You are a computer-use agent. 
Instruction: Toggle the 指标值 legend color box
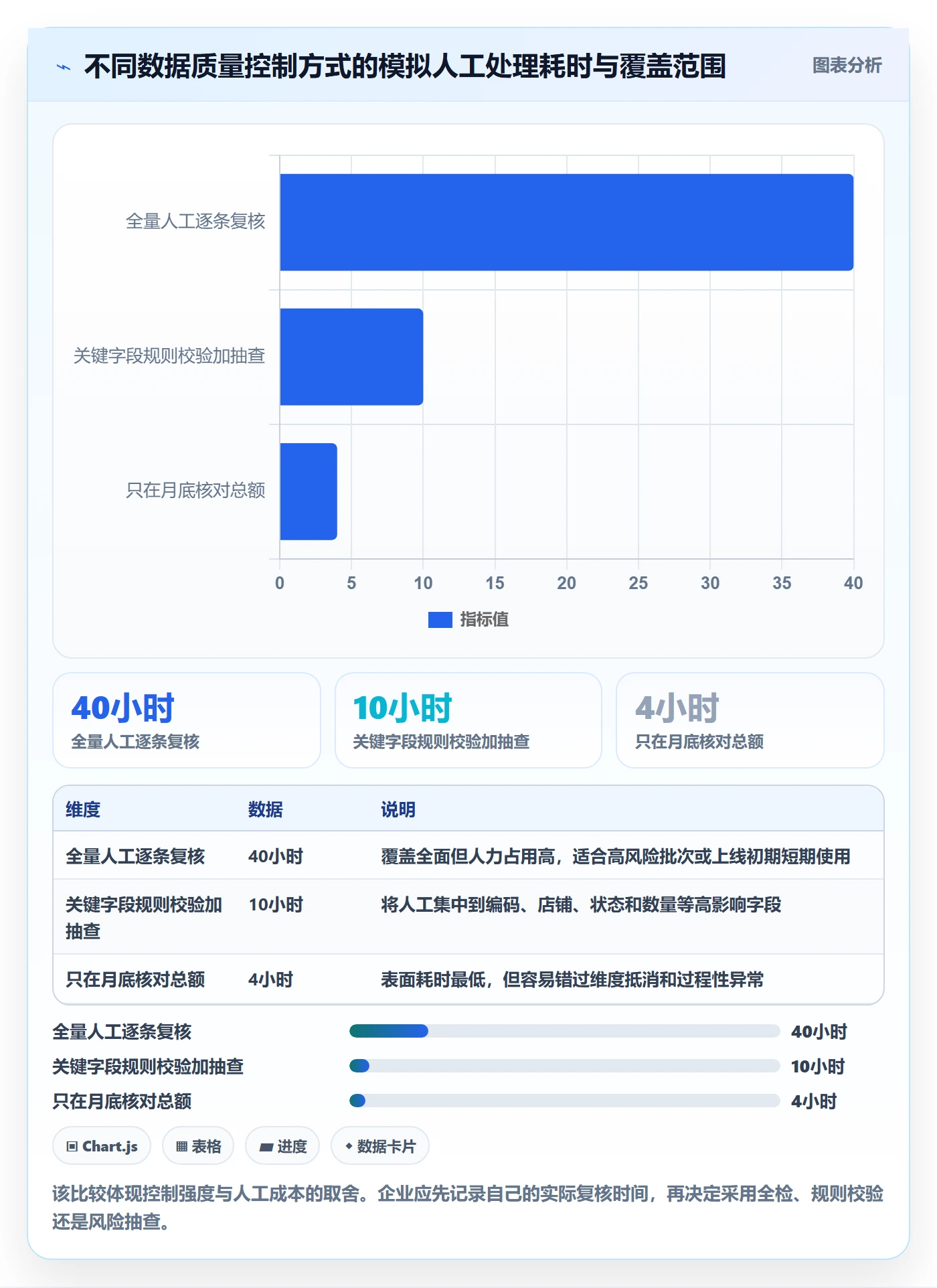point(440,620)
